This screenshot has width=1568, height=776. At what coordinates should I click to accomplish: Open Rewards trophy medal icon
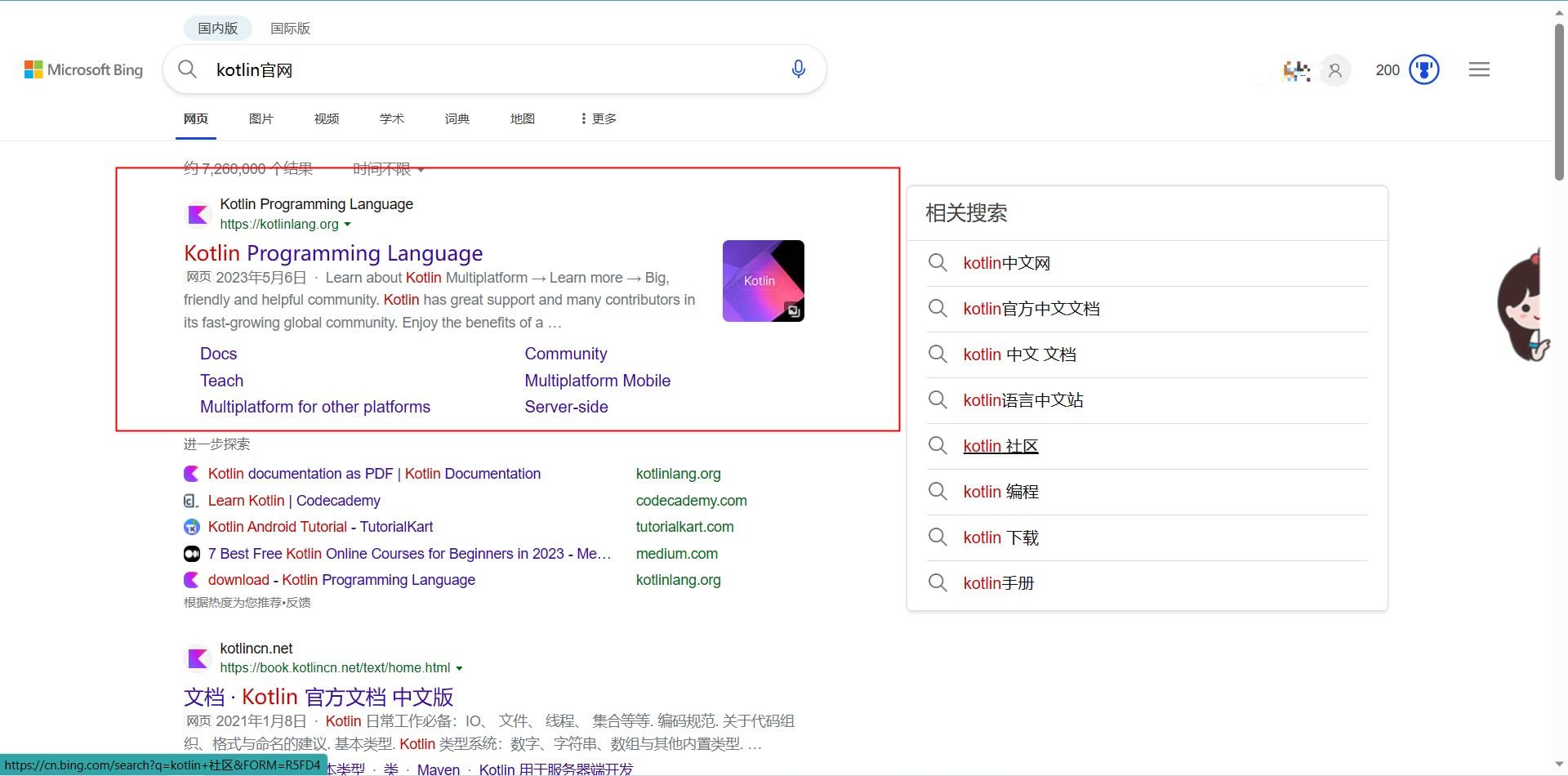point(1424,70)
